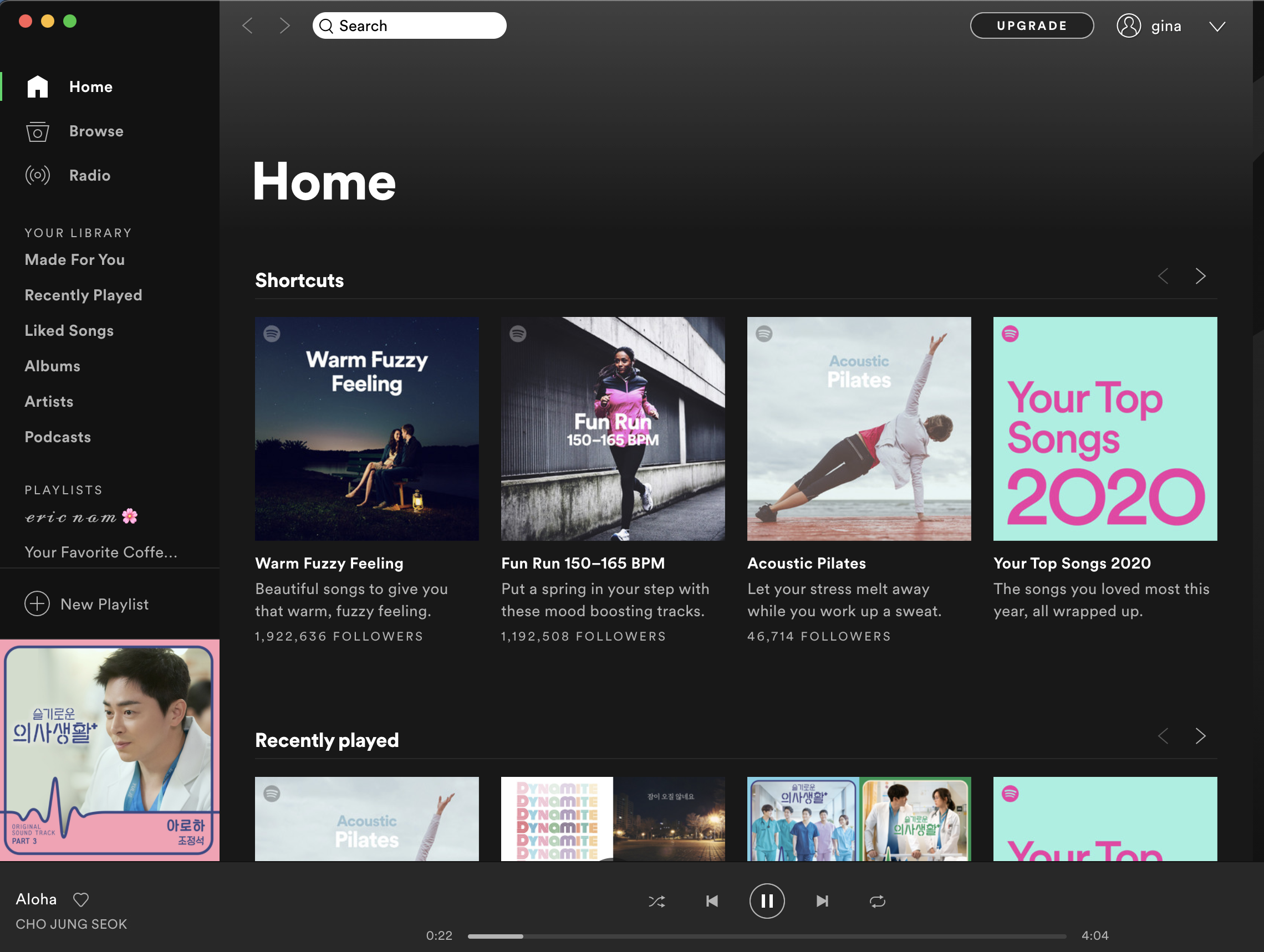Click the now playing album artwork
This screenshot has height=952, width=1264.
110,750
